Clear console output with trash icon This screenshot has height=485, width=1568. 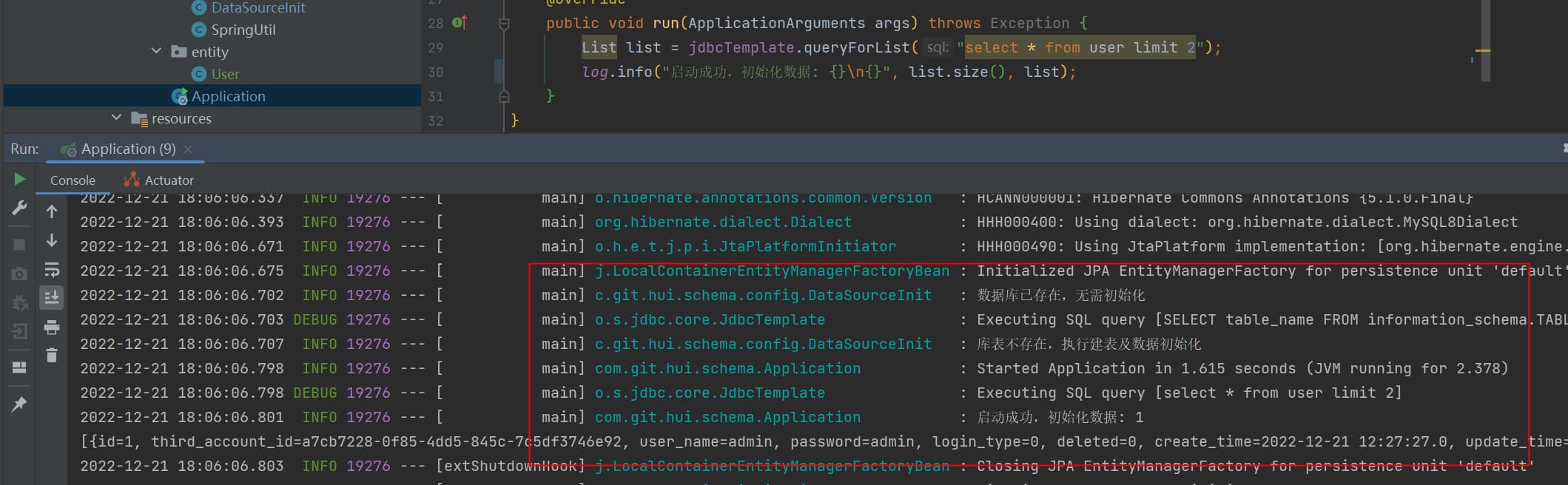(52, 356)
